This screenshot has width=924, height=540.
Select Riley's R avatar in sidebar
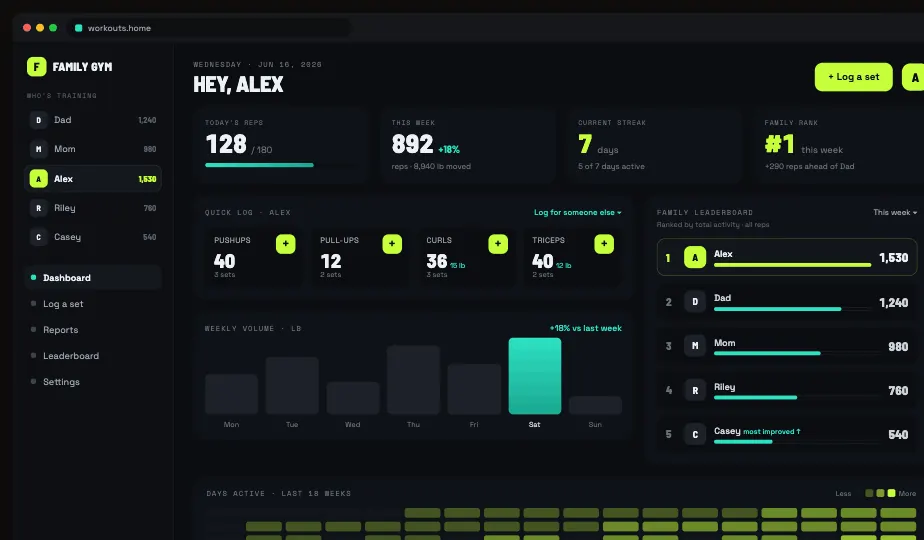38,208
